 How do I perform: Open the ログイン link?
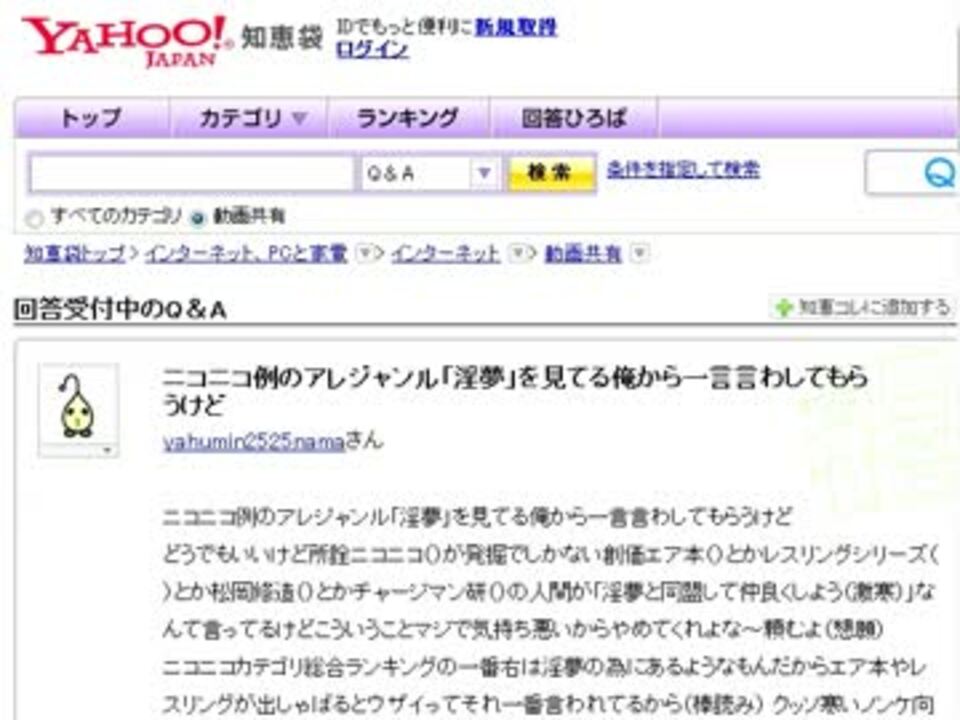pos(372,50)
